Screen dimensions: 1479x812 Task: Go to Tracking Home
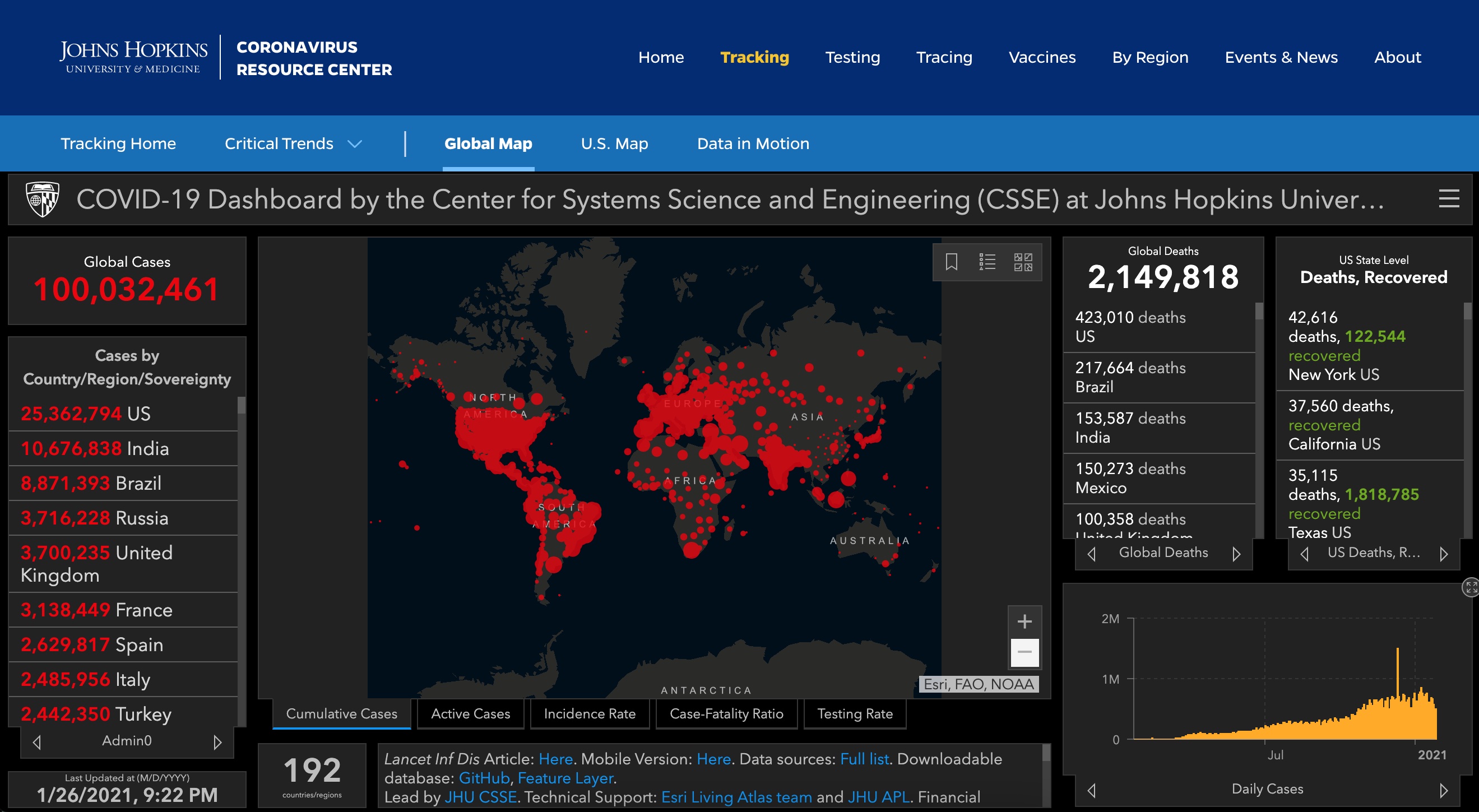pyautogui.click(x=118, y=143)
